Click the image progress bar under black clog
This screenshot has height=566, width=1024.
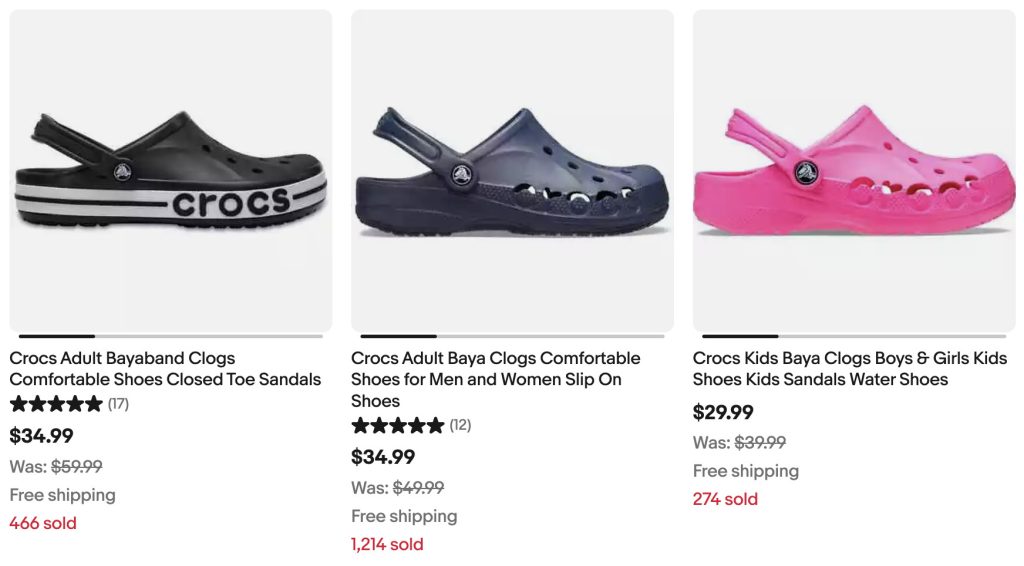tap(171, 336)
